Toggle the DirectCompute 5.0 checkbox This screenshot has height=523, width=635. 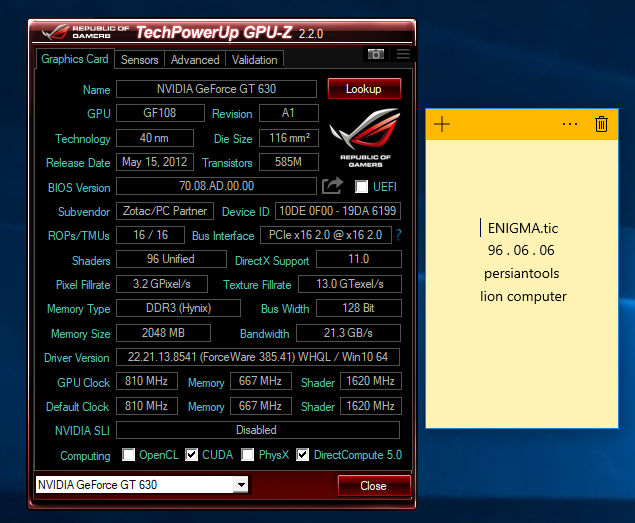[302, 455]
